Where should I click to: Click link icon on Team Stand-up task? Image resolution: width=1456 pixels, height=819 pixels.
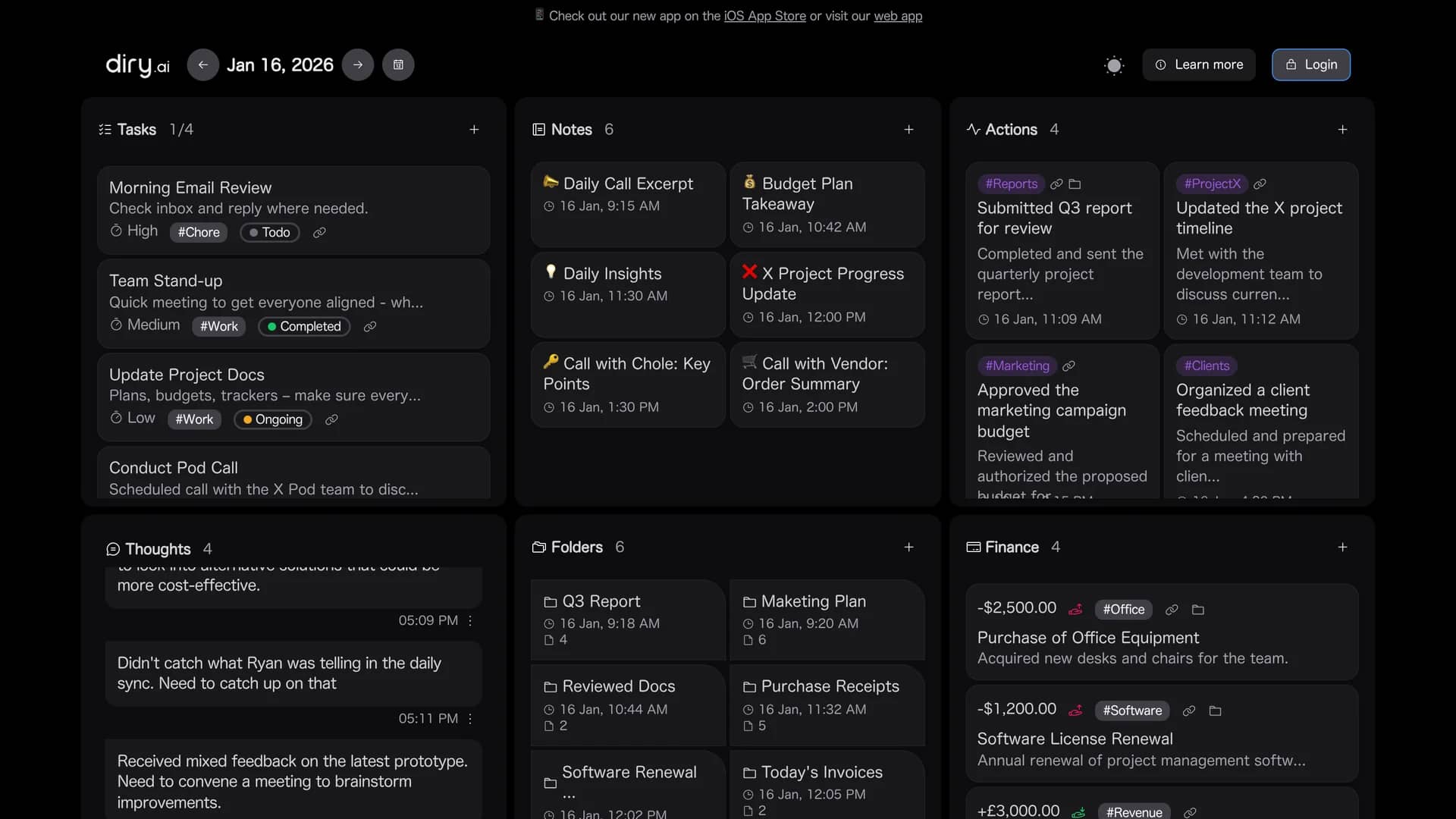coord(369,327)
